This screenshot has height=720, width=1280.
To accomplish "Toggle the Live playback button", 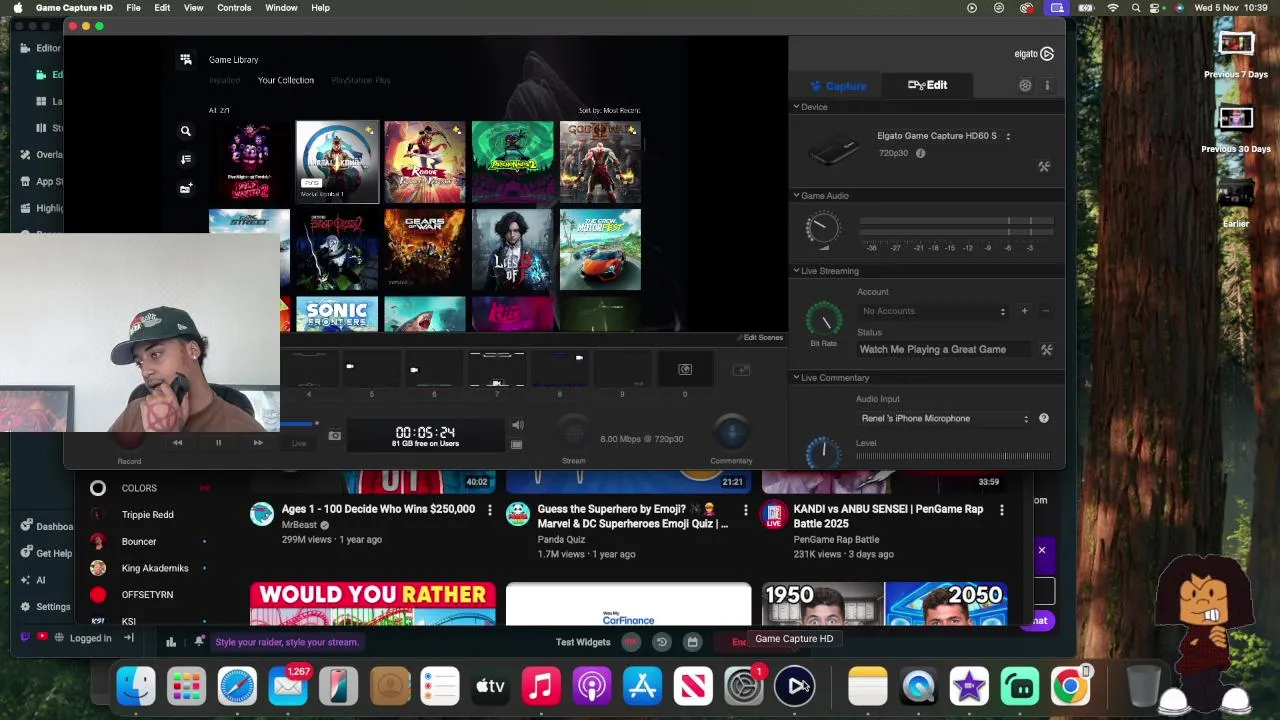I will click(x=298, y=443).
